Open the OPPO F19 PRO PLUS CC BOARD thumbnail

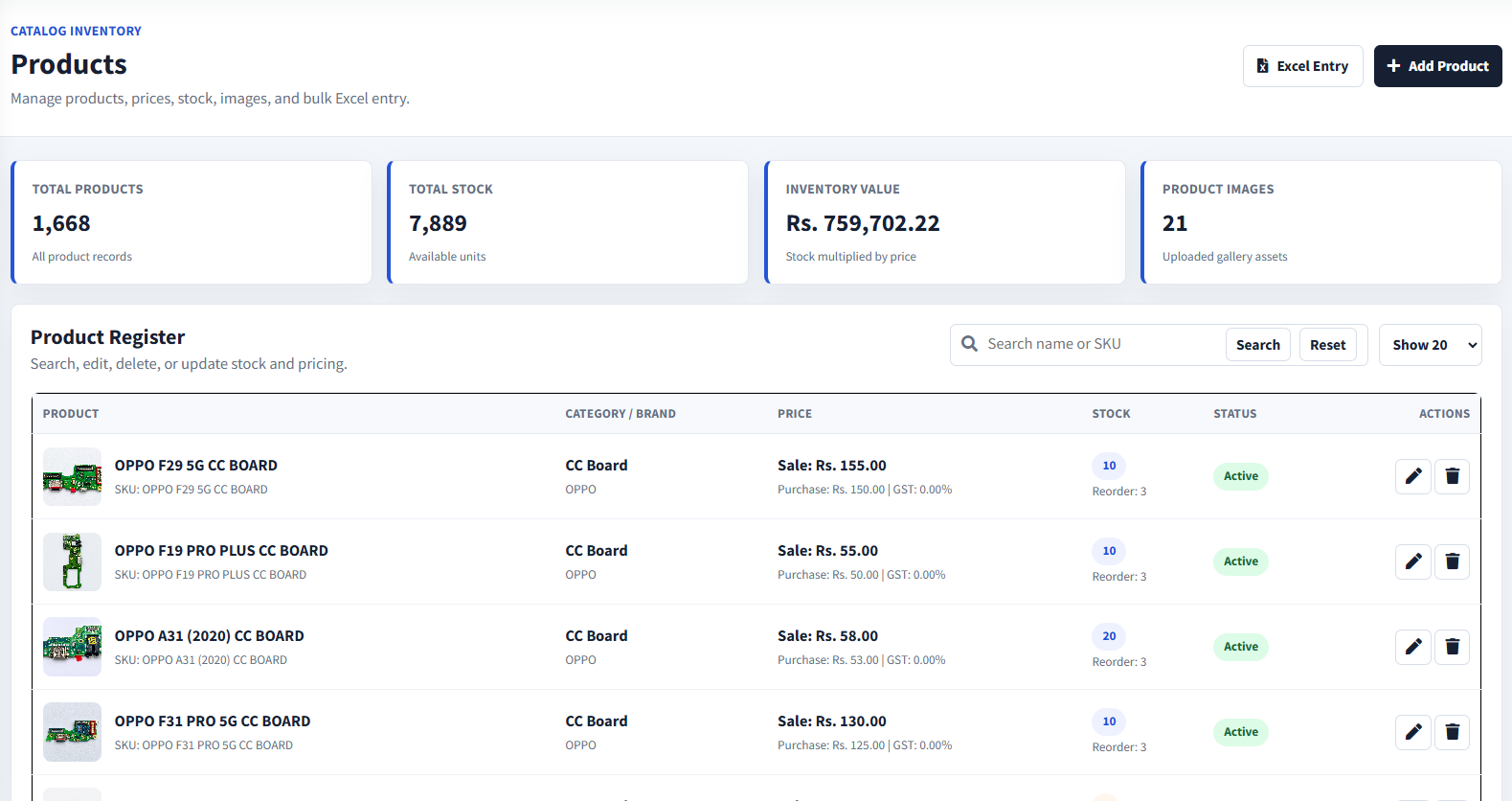(x=72, y=561)
